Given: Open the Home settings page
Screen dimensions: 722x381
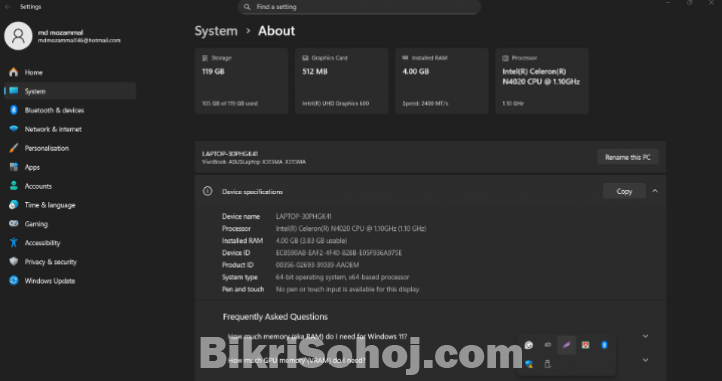Looking at the screenshot, I should click(x=70, y=72).
